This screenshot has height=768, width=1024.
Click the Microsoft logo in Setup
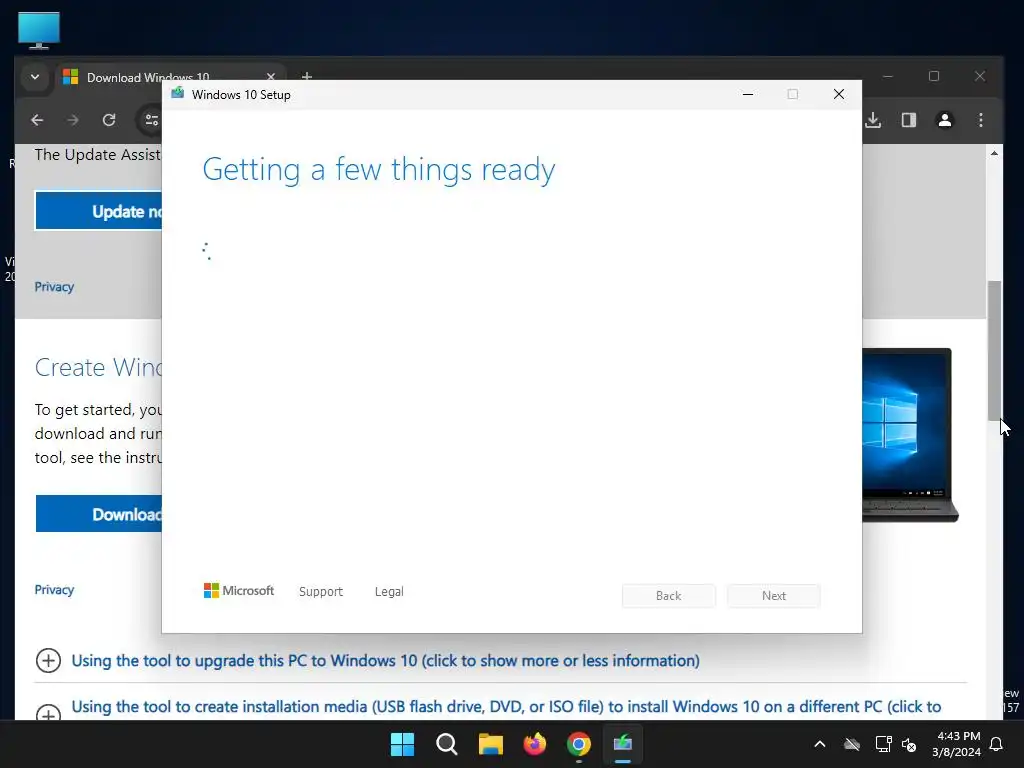tap(239, 591)
